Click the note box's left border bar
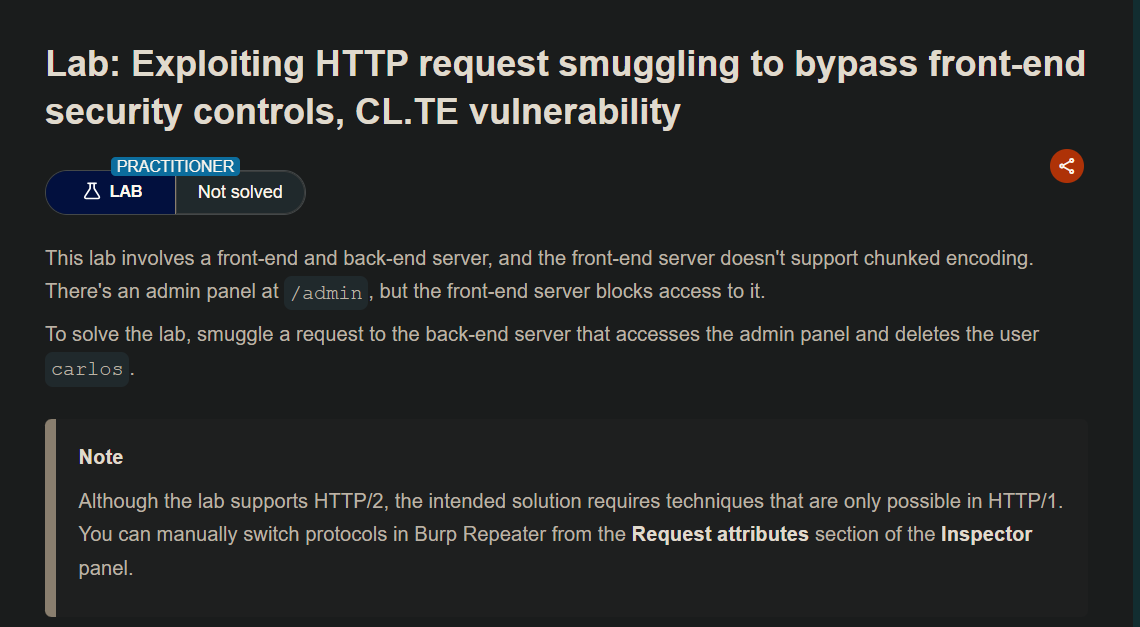 (x=50, y=518)
